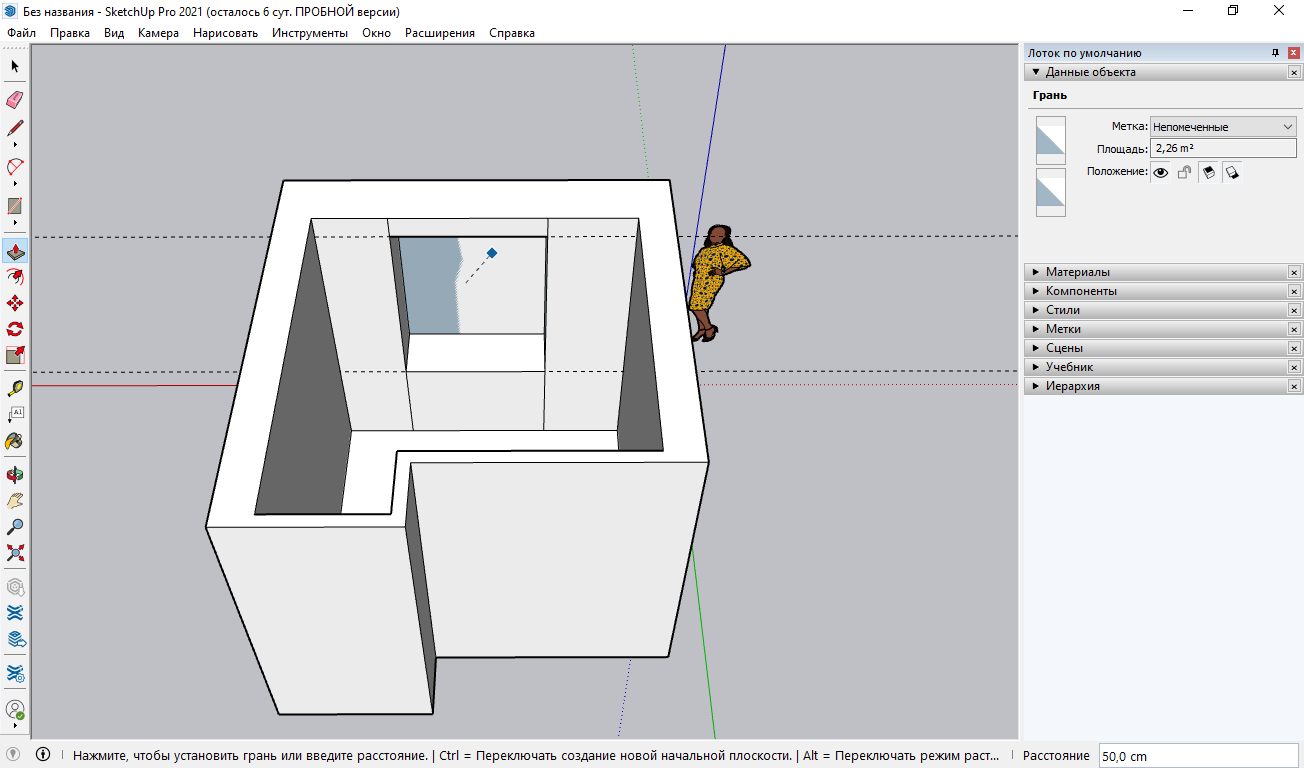
Task: Open the Файл menu
Action: point(21,33)
